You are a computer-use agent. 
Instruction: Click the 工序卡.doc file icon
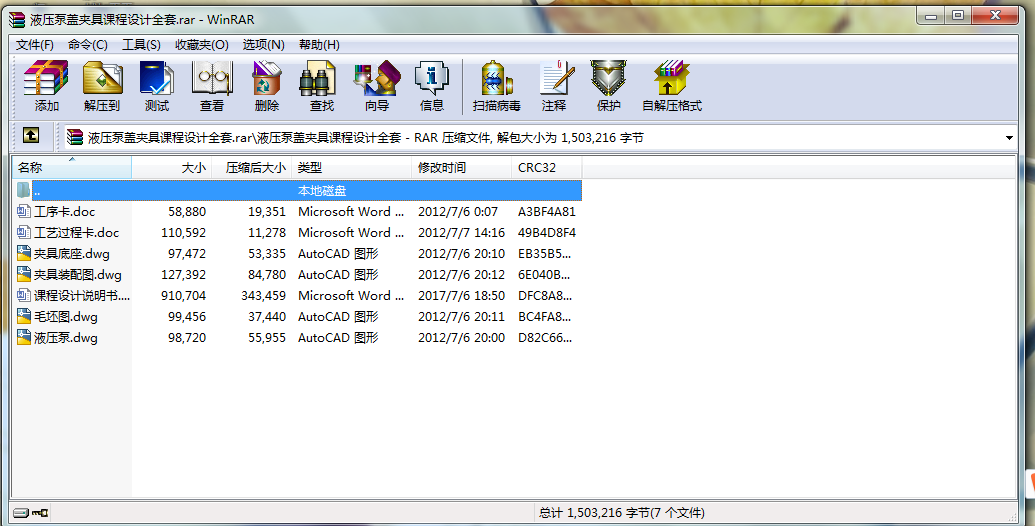(x=24, y=211)
